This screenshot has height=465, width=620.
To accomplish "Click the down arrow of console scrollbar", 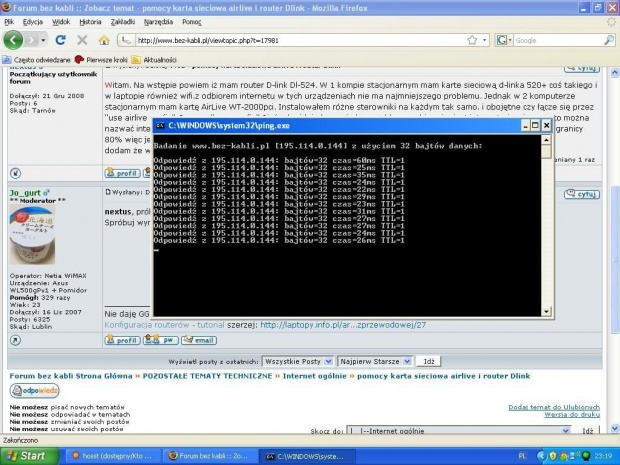I will pos(546,312).
